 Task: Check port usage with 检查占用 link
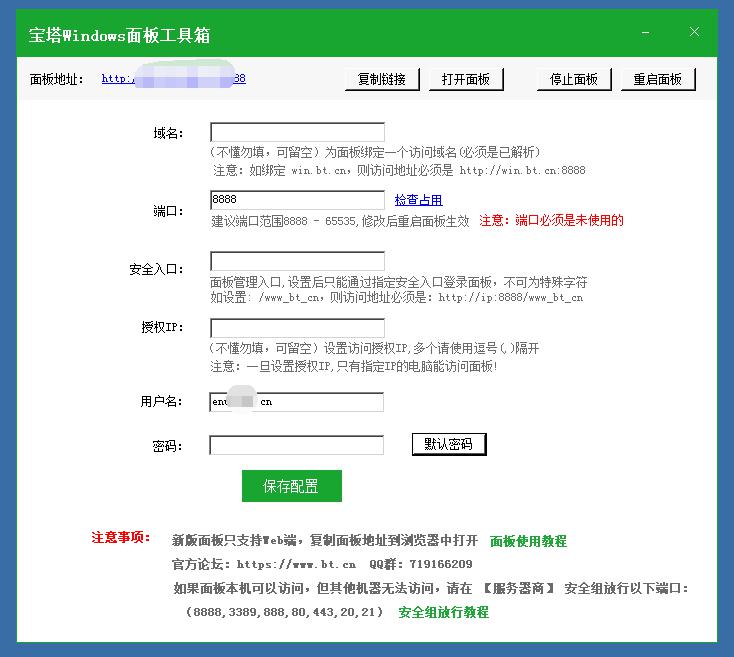pyautogui.click(x=418, y=201)
